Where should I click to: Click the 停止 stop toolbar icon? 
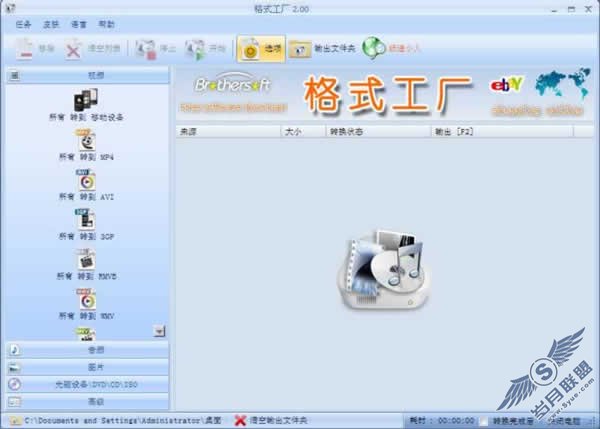[x=146, y=49]
